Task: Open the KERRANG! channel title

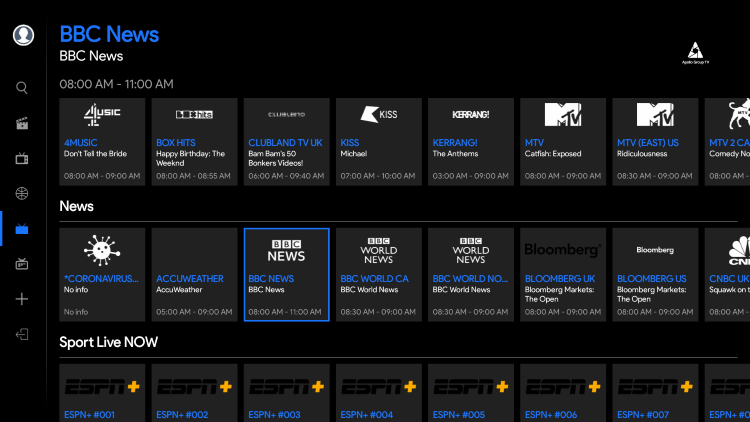Action: click(455, 143)
